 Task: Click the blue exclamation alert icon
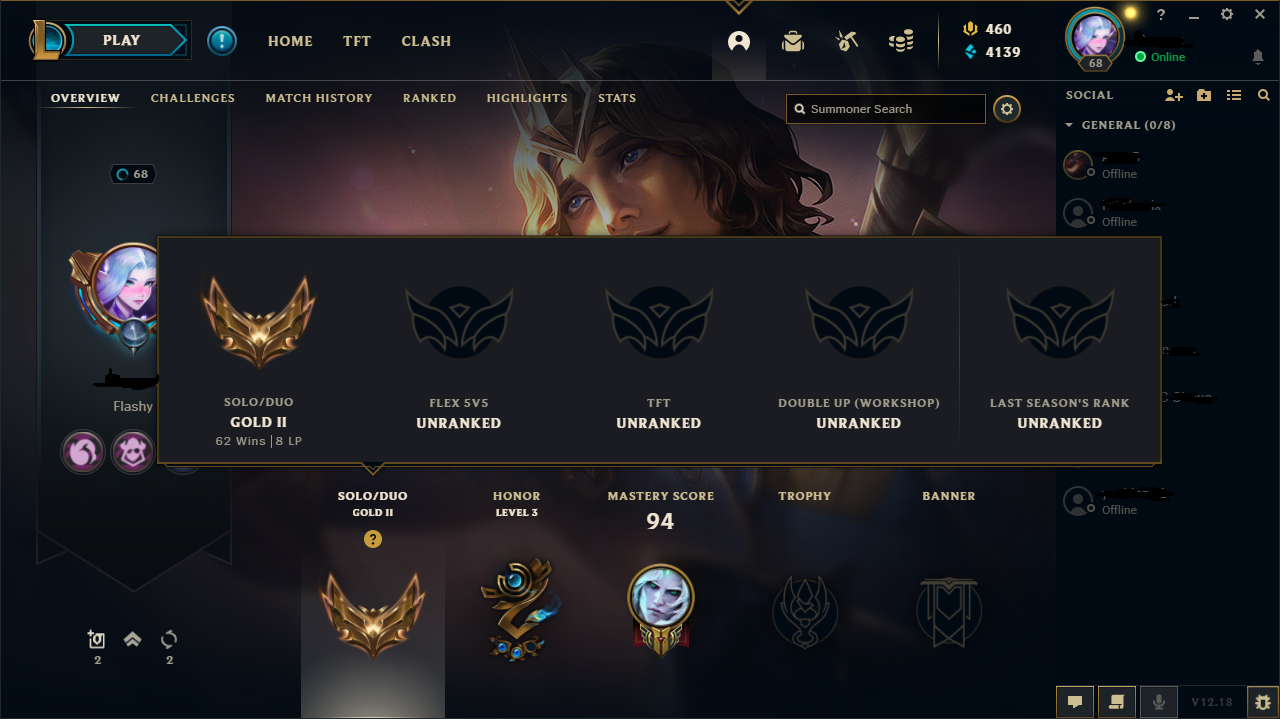click(222, 41)
